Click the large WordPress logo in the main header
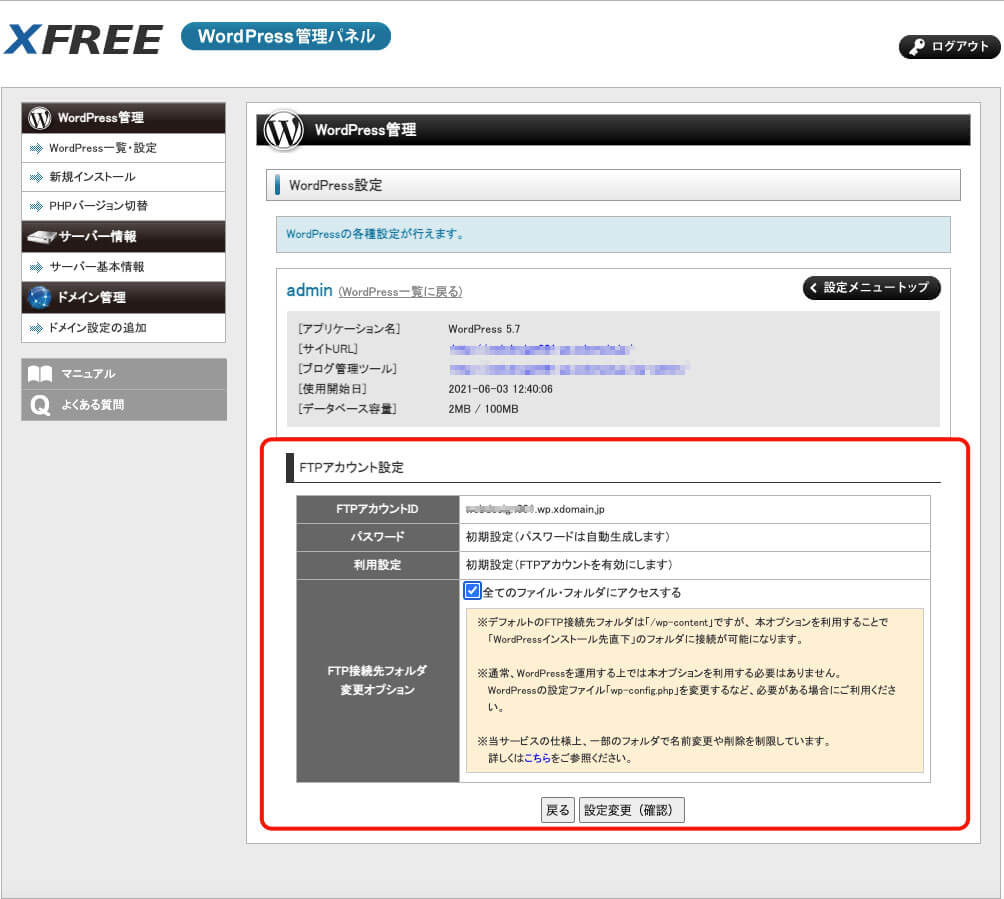The image size is (1004, 899). [x=284, y=130]
